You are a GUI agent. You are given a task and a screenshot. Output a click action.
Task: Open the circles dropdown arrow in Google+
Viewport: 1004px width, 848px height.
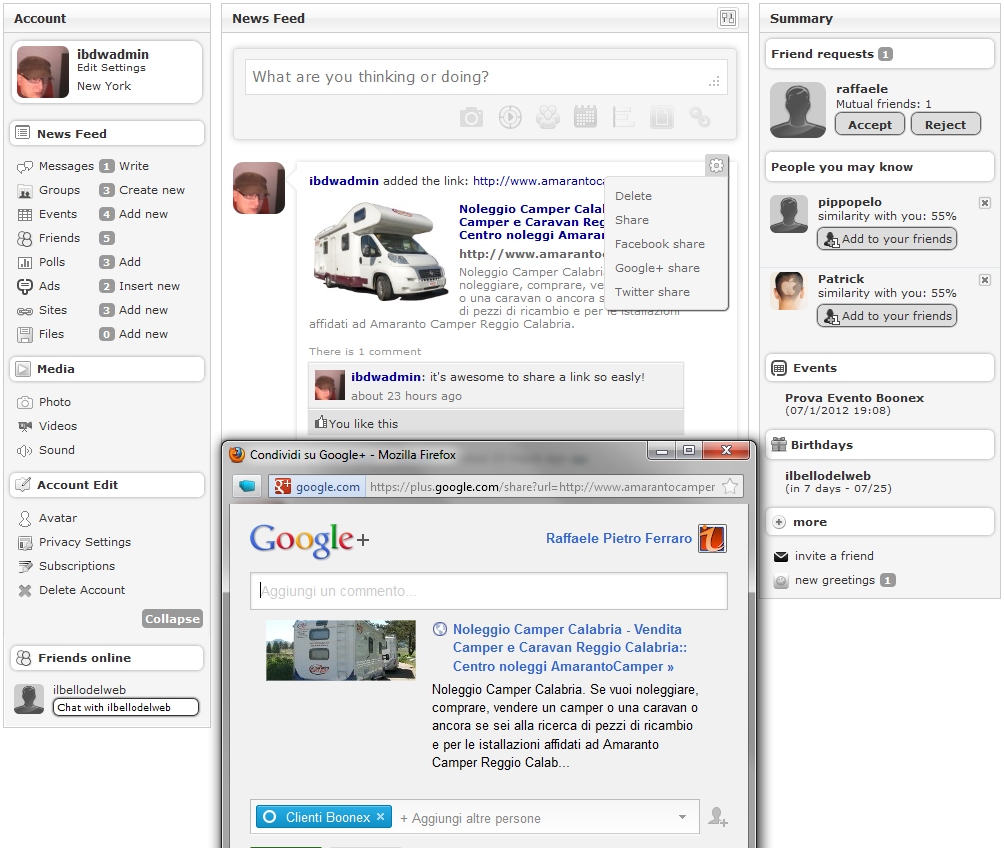[x=682, y=817]
